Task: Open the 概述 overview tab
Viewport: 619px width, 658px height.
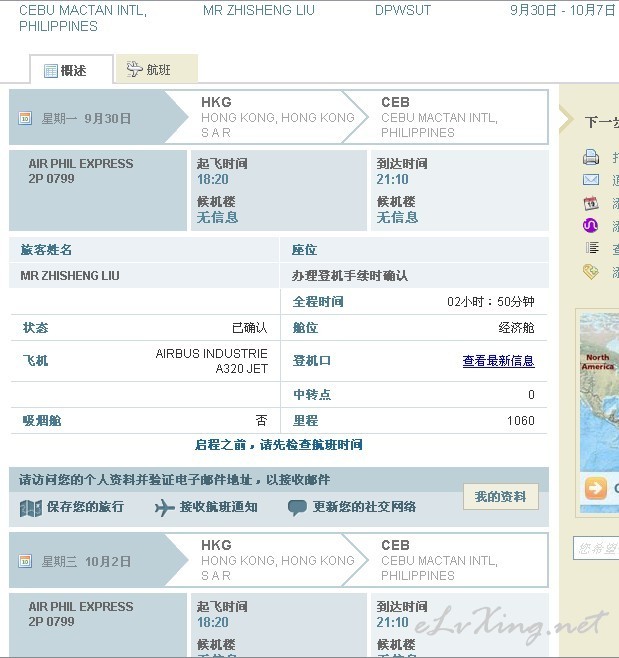Action: pos(71,70)
